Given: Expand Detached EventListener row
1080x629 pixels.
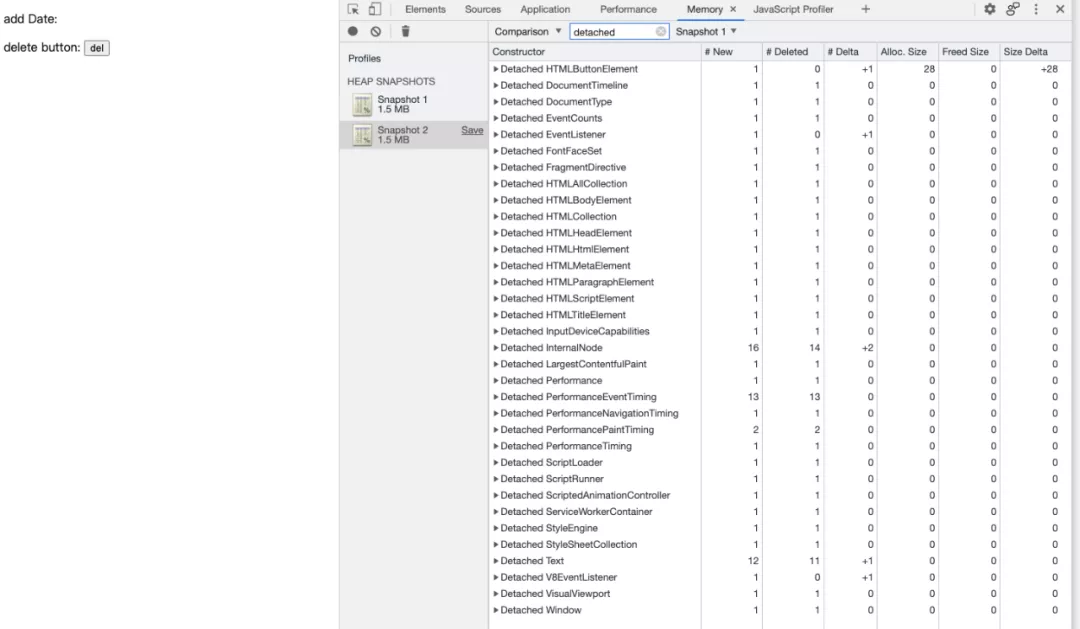Looking at the screenshot, I should point(495,134).
